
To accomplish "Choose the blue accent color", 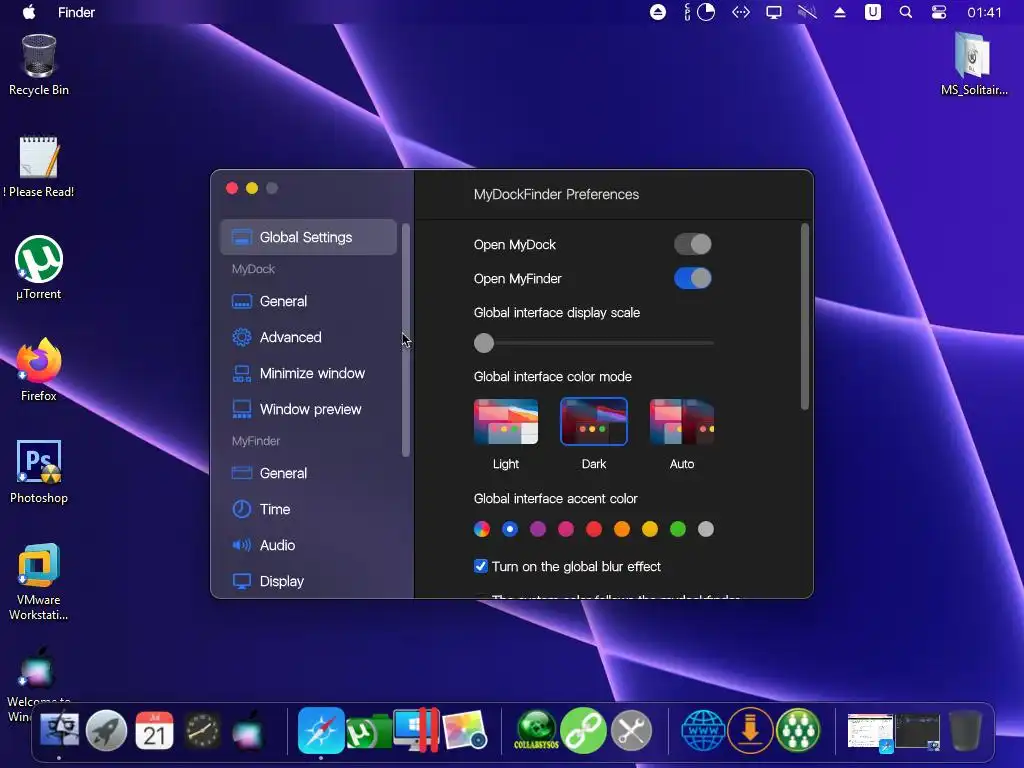I will coord(510,529).
